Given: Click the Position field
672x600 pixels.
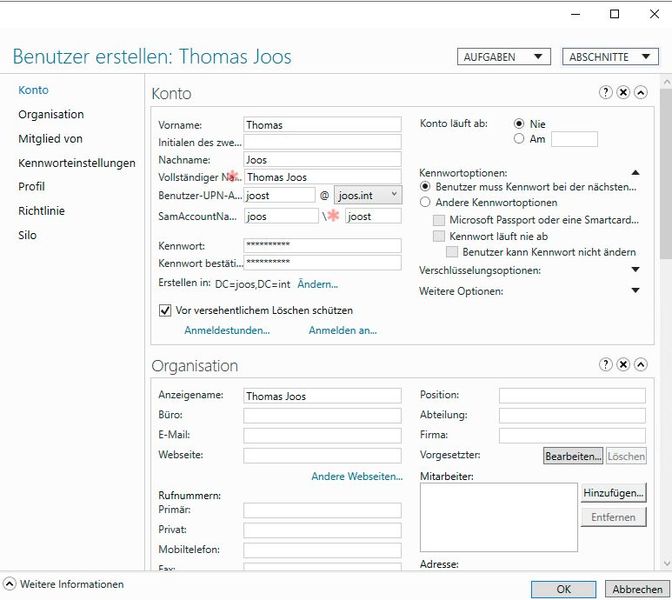Looking at the screenshot, I should pyautogui.click(x=572, y=396).
